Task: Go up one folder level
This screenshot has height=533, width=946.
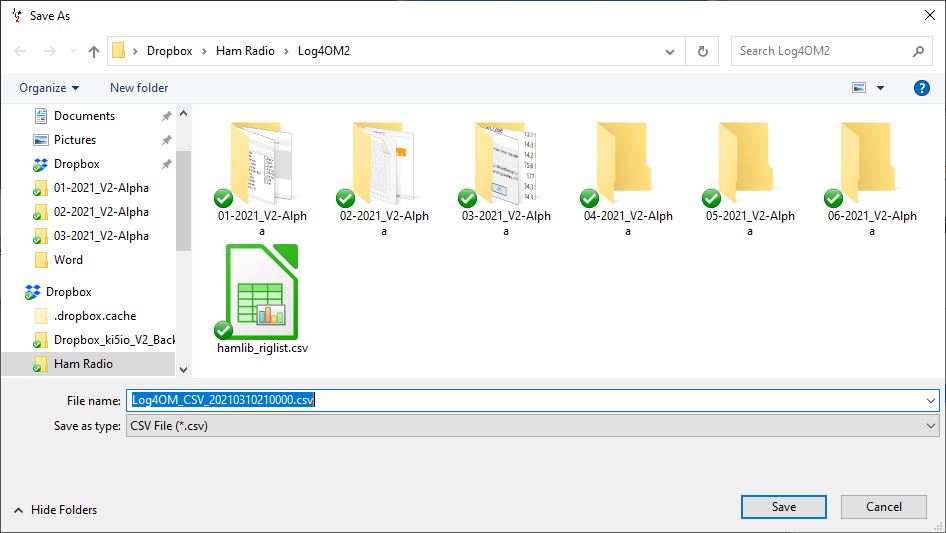Action: pyautogui.click(x=94, y=51)
